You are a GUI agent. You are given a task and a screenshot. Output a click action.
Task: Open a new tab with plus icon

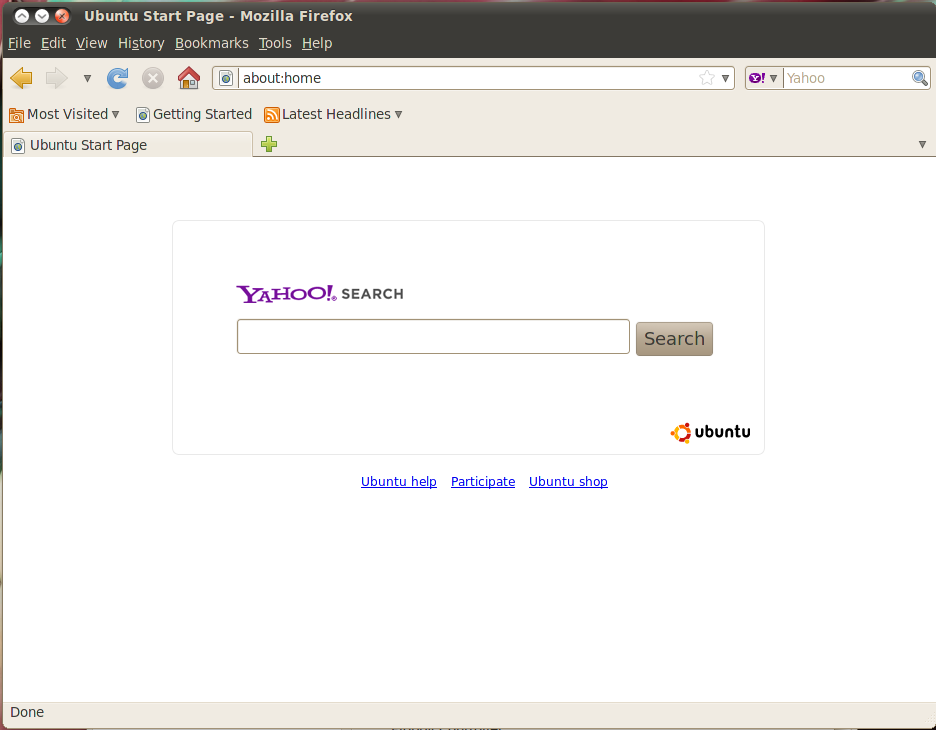tap(269, 144)
